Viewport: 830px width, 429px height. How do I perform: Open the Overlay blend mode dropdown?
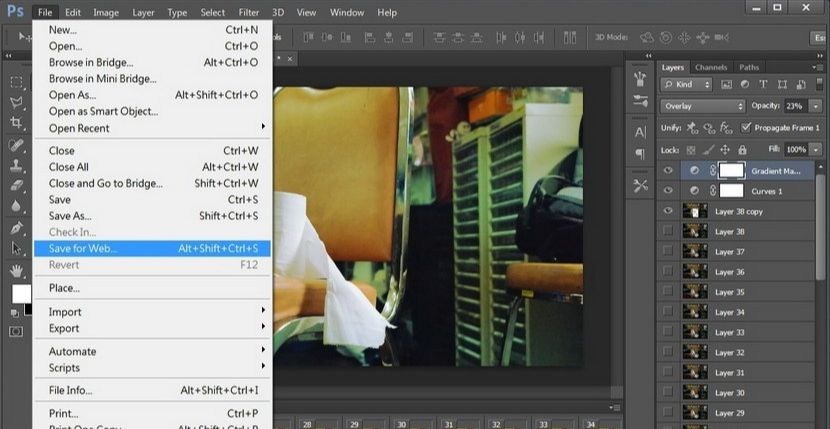click(702, 106)
